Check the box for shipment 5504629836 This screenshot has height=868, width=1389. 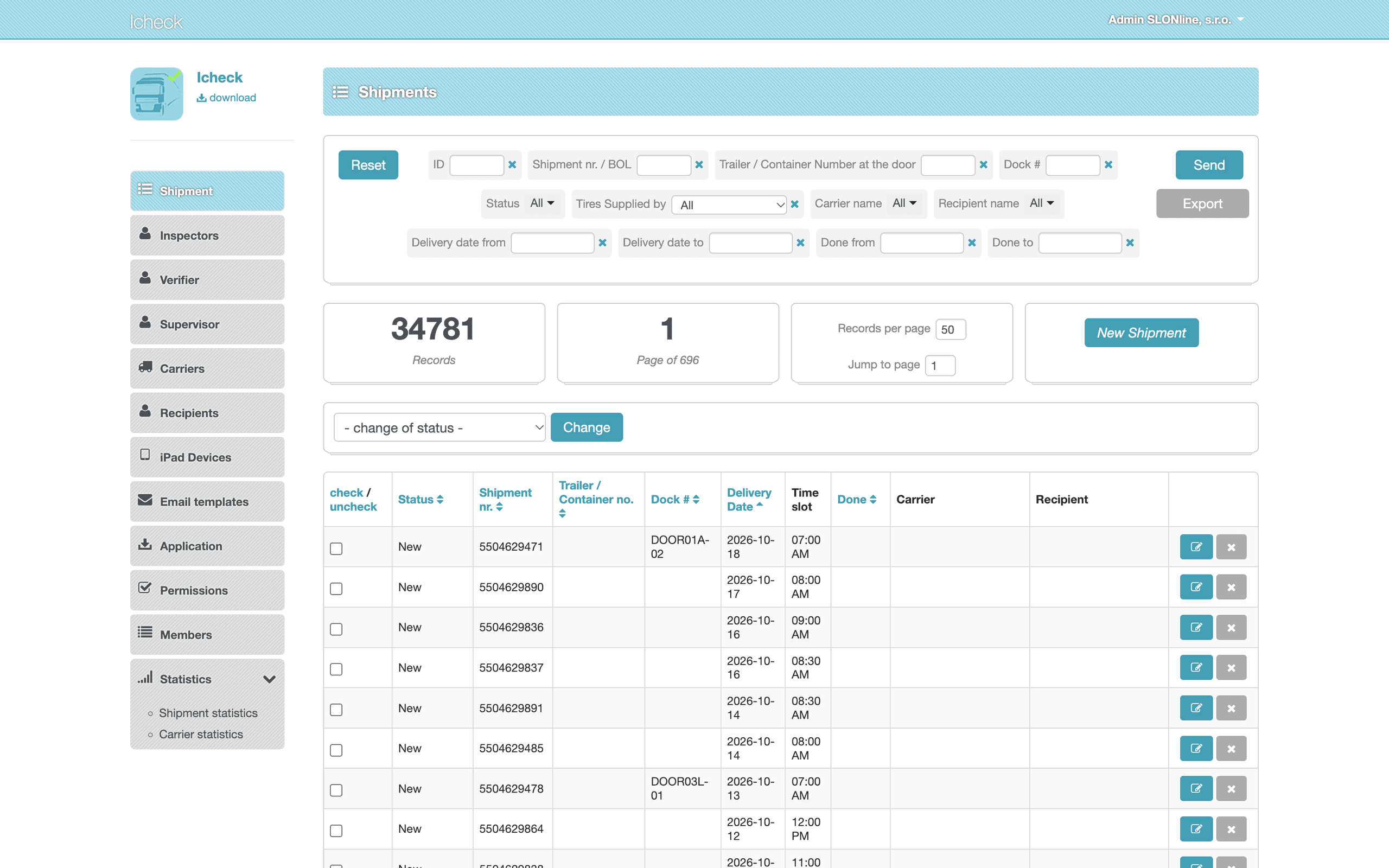(x=336, y=629)
